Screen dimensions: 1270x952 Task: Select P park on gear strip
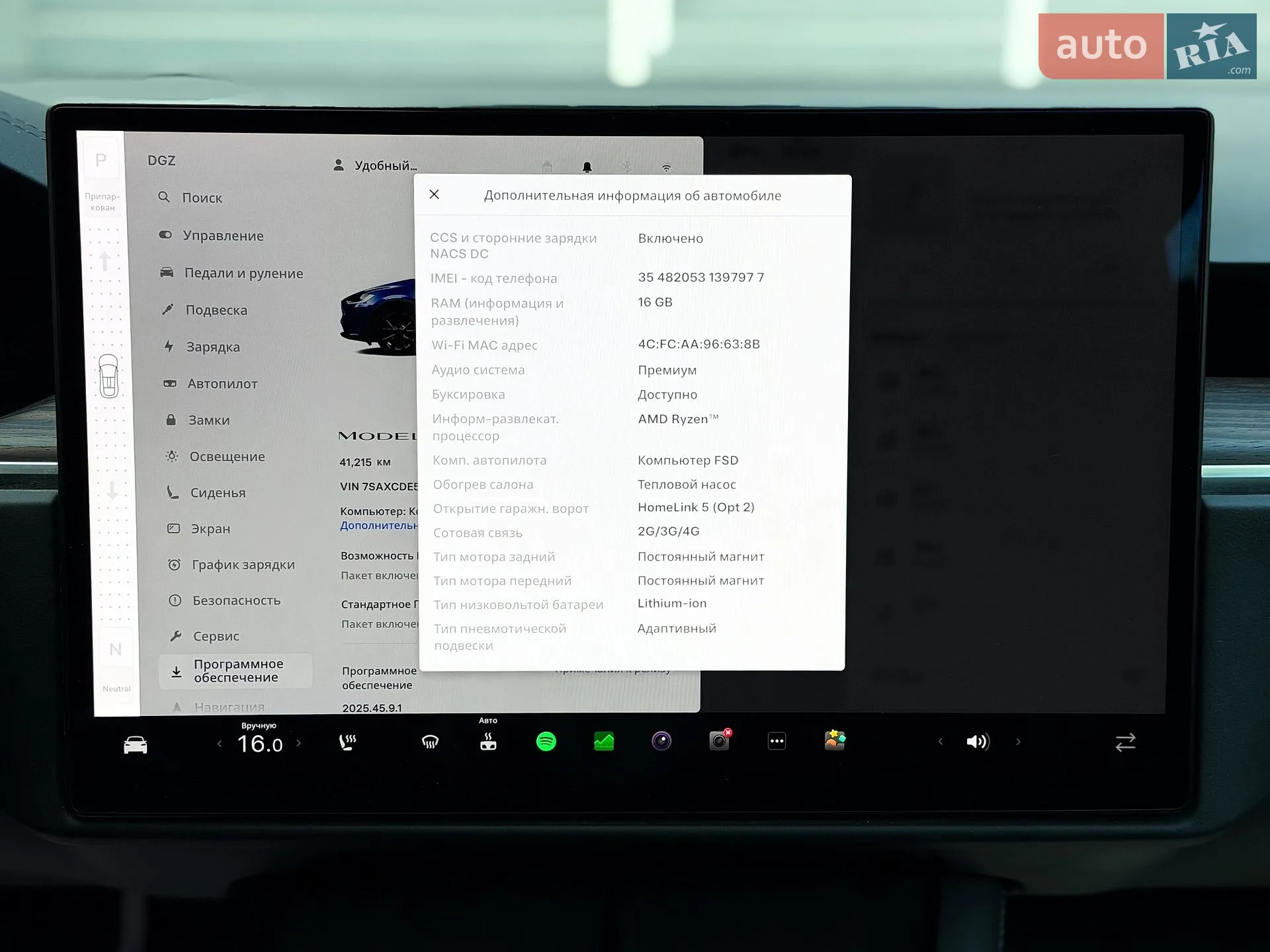coord(101,160)
